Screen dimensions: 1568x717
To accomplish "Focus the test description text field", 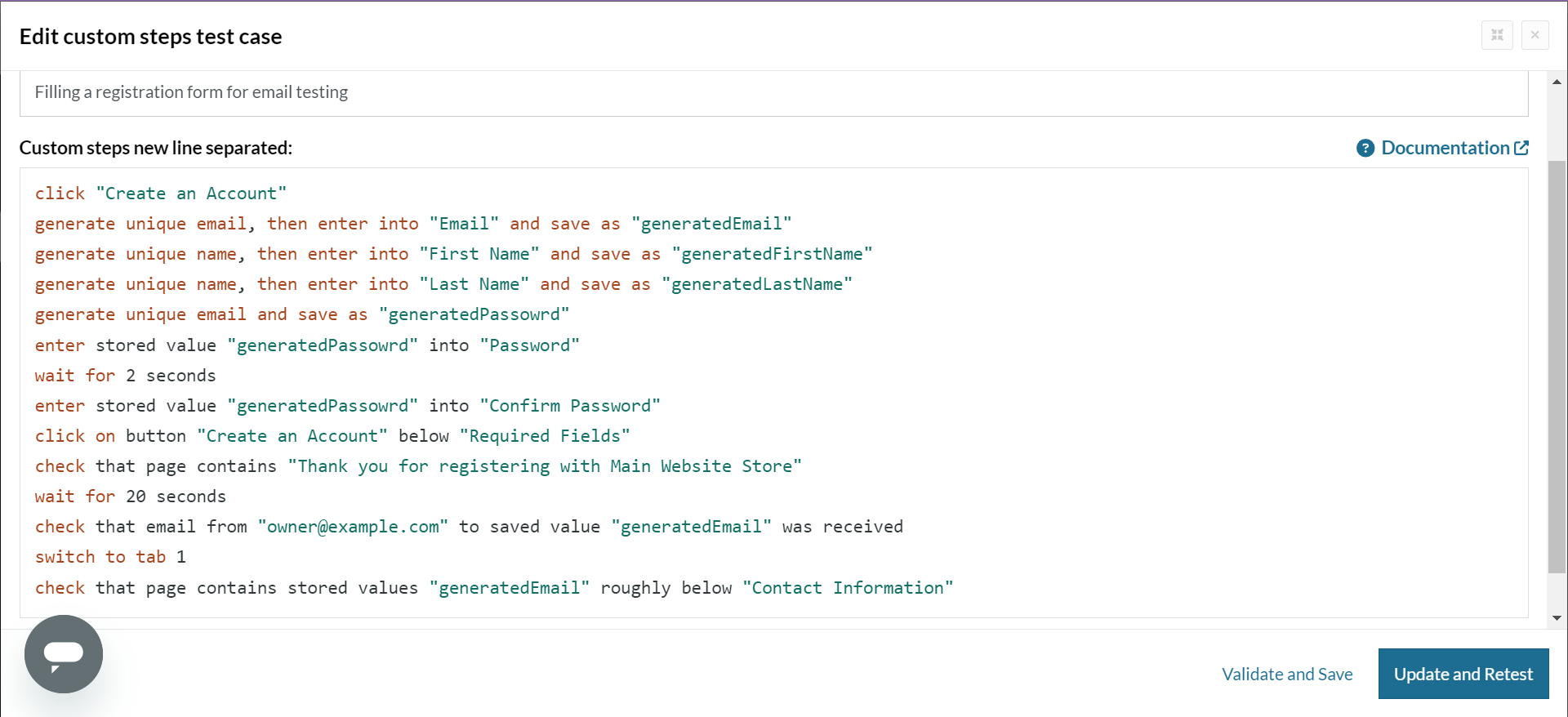I will coord(773,92).
